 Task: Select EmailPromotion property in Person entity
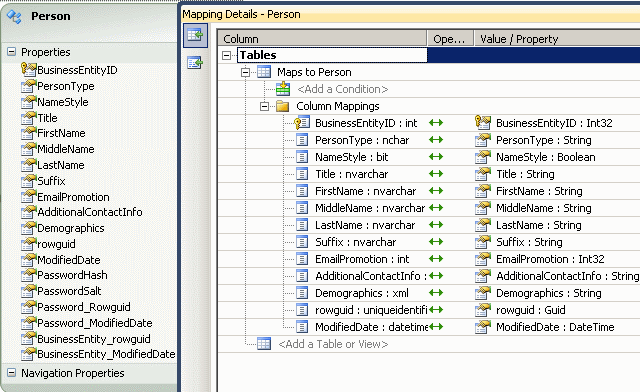point(73,197)
